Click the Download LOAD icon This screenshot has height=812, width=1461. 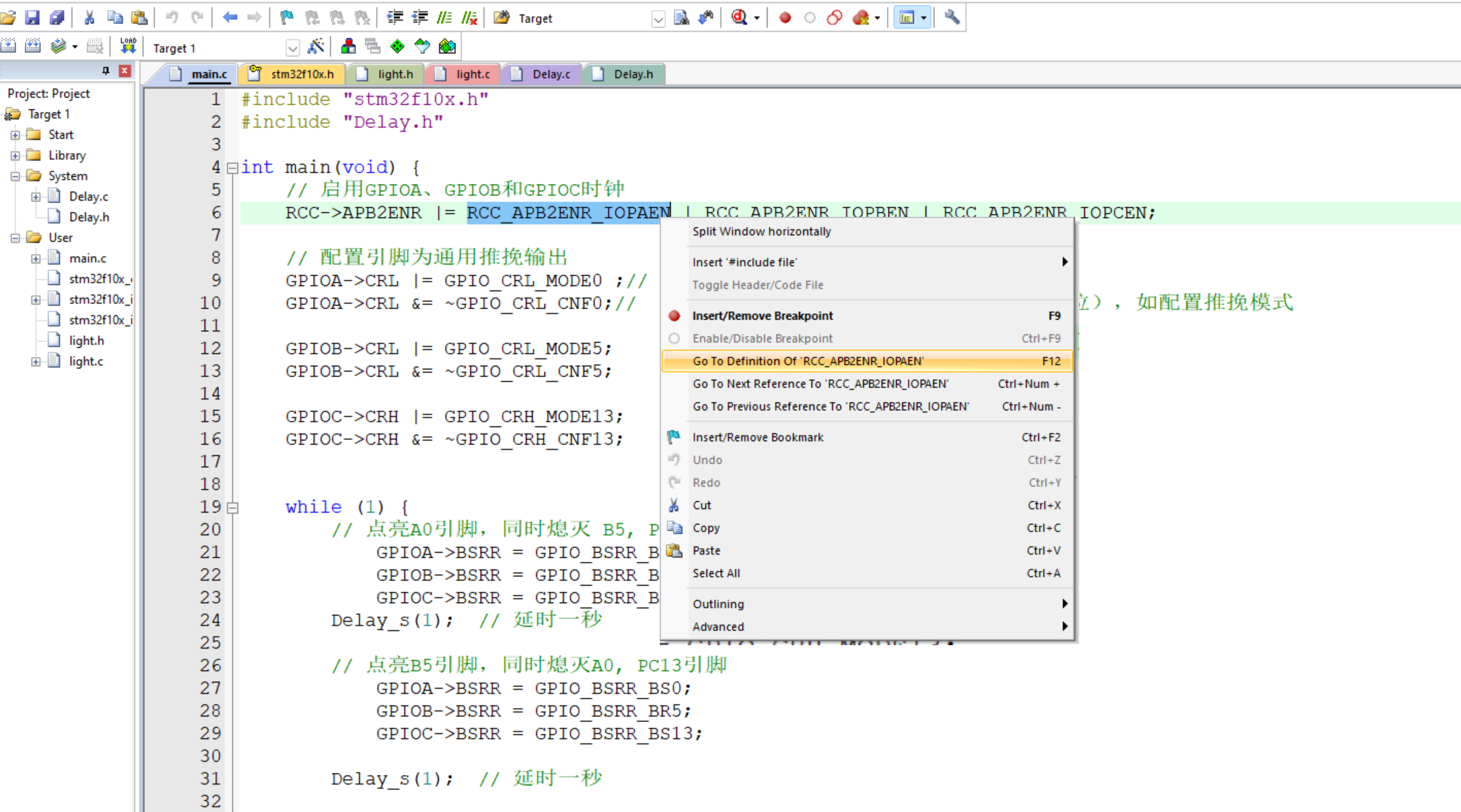[x=128, y=47]
